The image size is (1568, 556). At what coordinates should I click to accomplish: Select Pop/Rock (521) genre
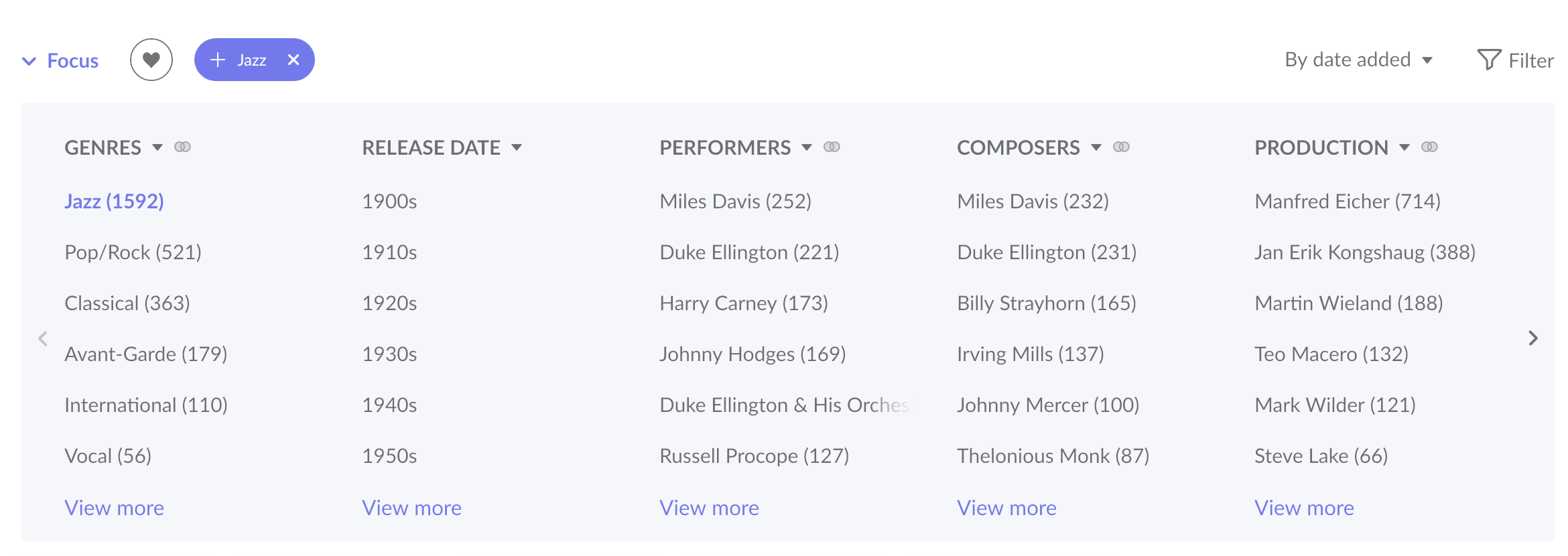(133, 252)
